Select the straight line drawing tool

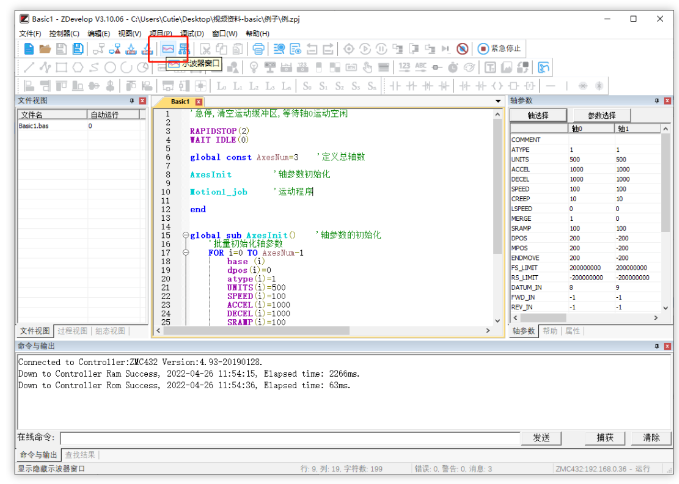pos(29,67)
